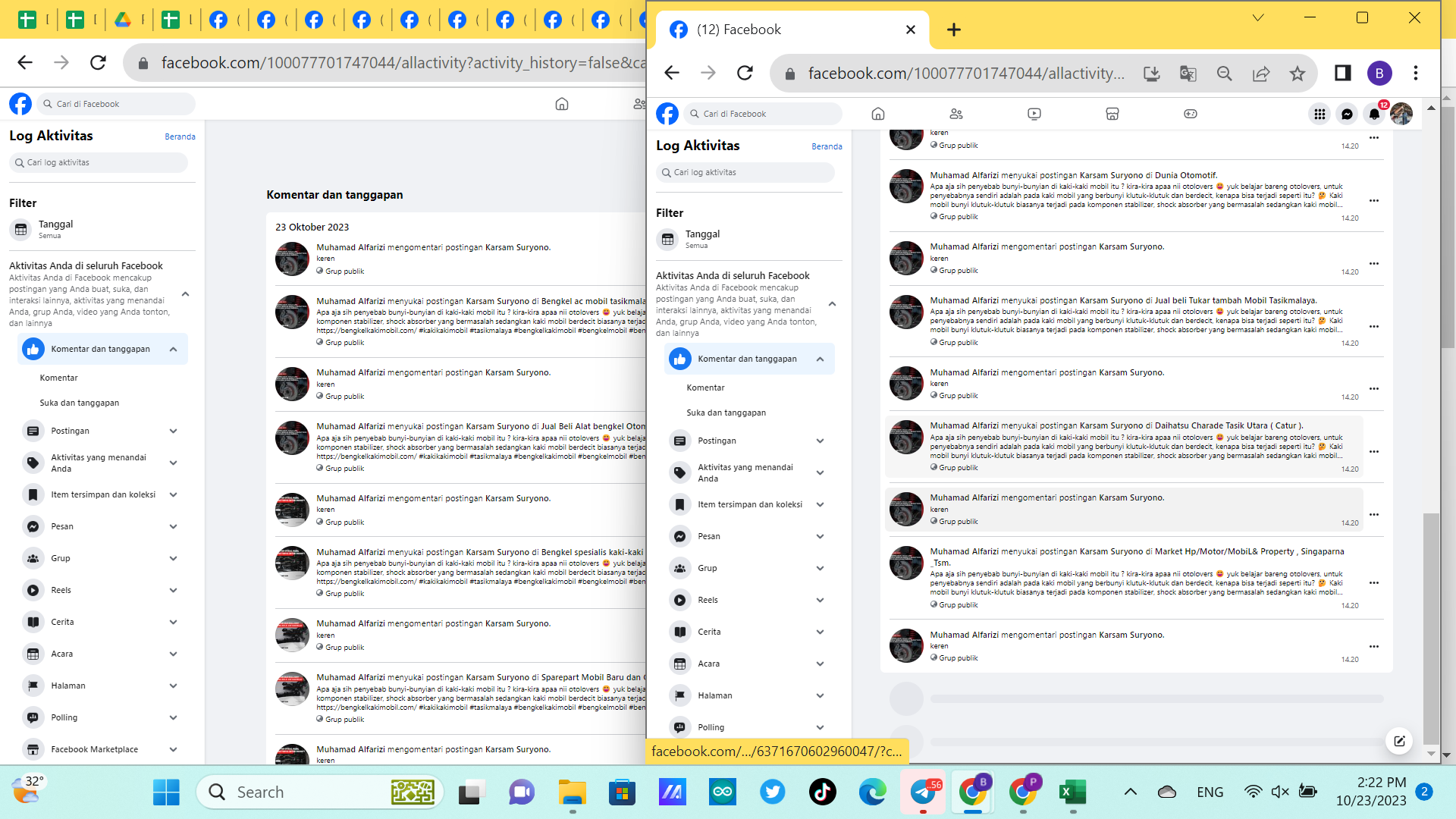The width and height of the screenshot is (1456, 819).
Task: Click the Beranda link in right window
Action: tap(827, 146)
